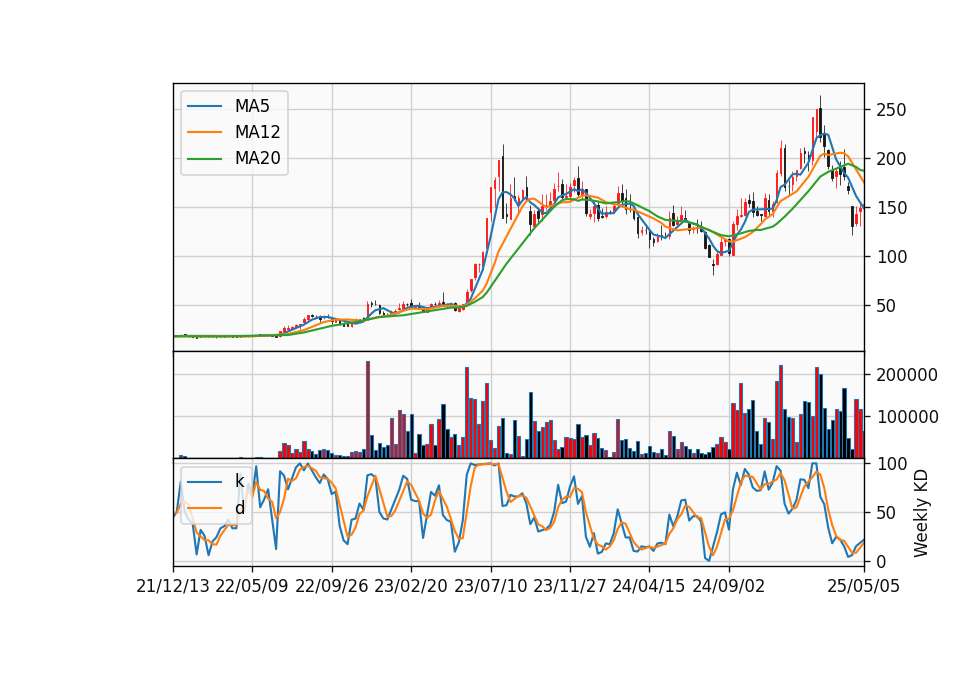This screenshot has width=960, height=690.
Task: Click the green MA20 legend line sample
Action: [x=204, y=159]
